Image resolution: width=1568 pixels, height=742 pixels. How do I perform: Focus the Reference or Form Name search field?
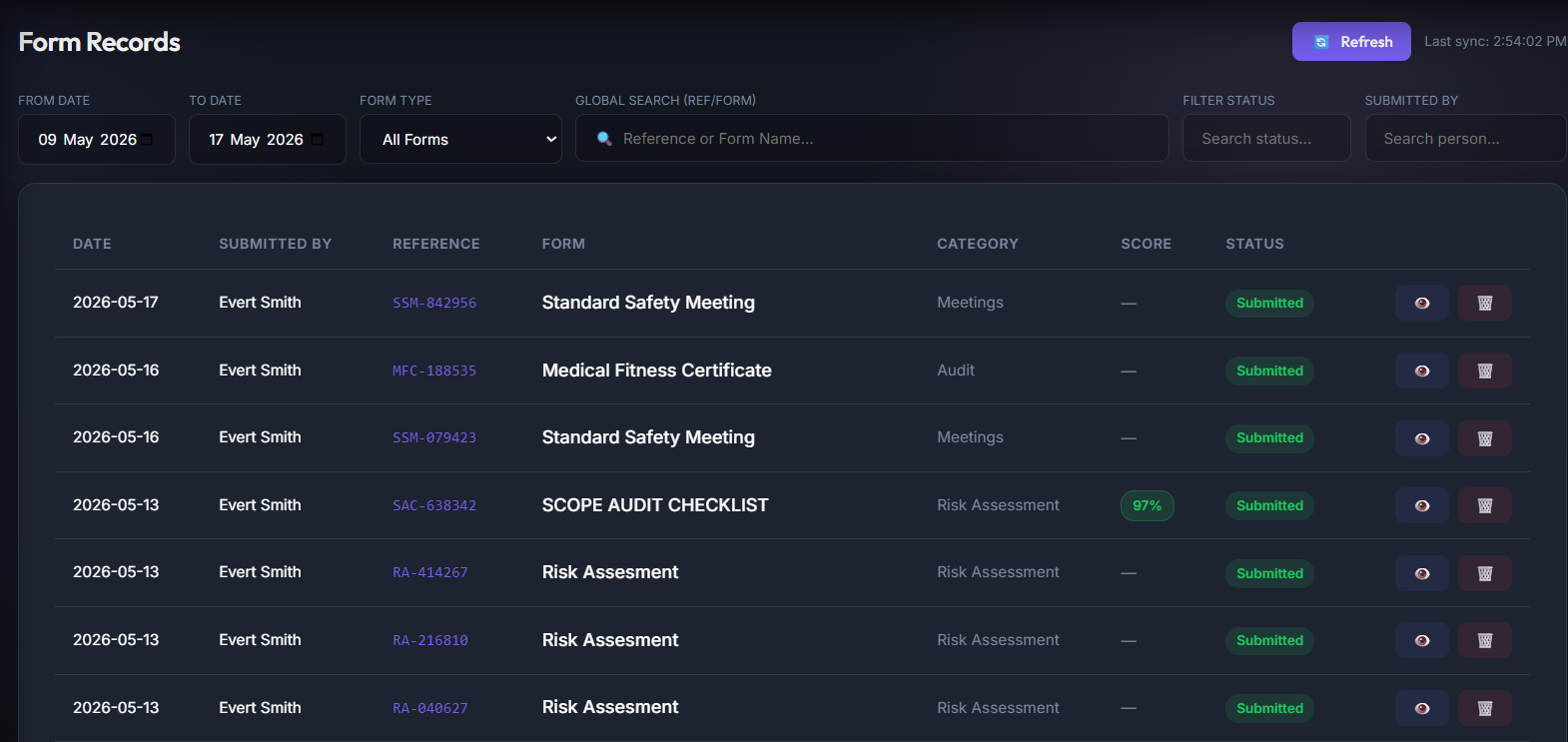872,138
